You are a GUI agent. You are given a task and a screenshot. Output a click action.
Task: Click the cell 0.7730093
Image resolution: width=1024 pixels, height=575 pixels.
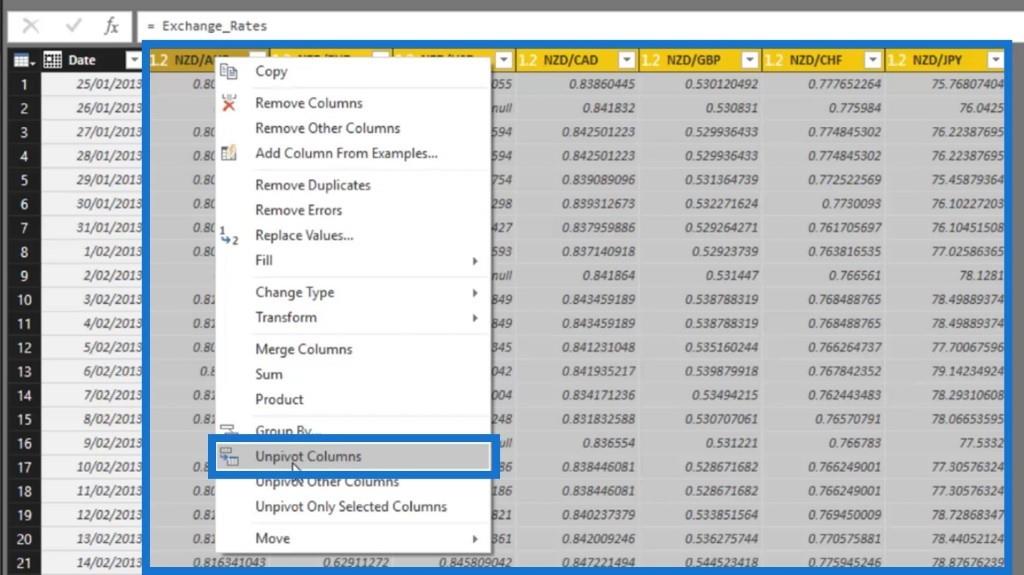[x=823, y=204]
